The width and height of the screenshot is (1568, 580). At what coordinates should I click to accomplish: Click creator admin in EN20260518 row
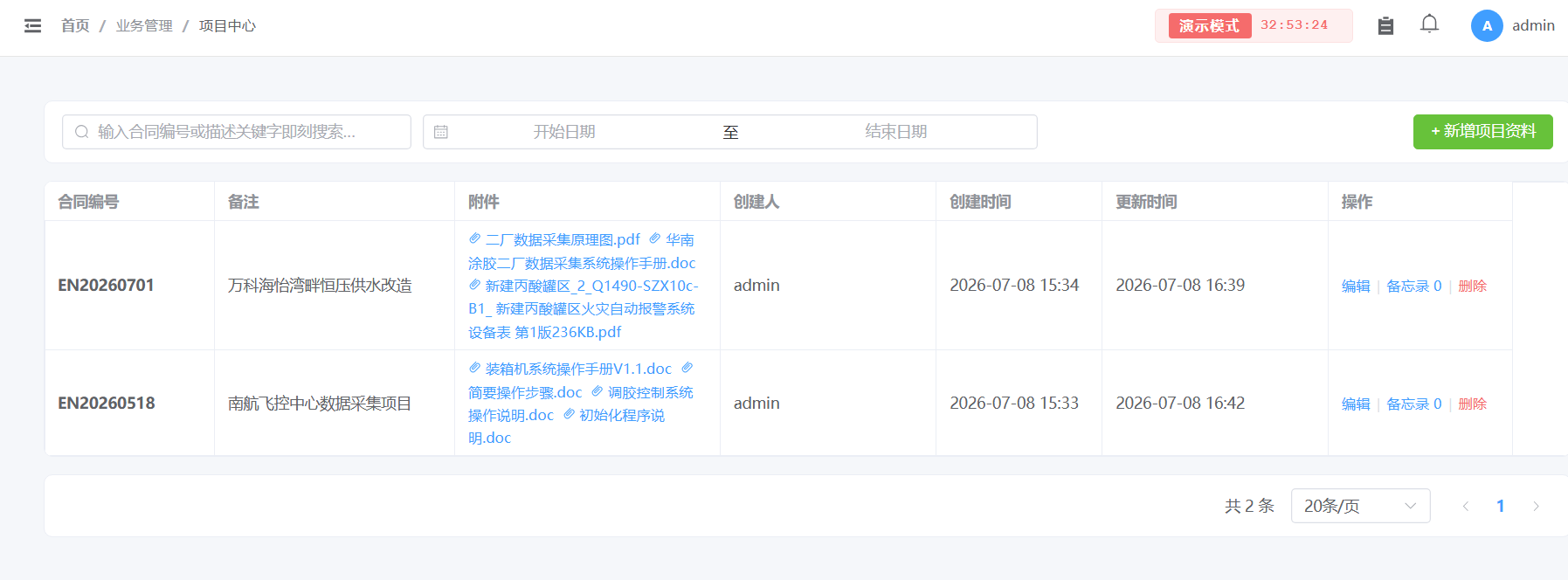(x=756, y=404)
